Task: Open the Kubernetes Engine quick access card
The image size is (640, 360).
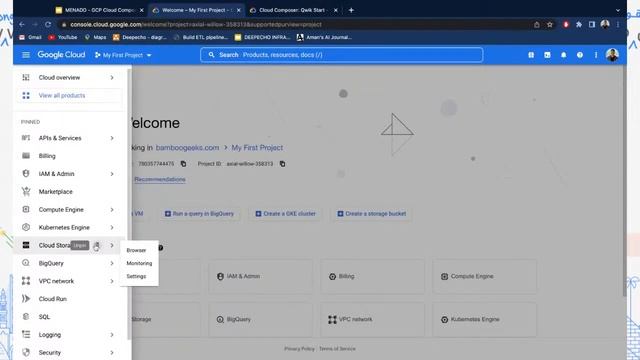Action: [x=484, y=319]
